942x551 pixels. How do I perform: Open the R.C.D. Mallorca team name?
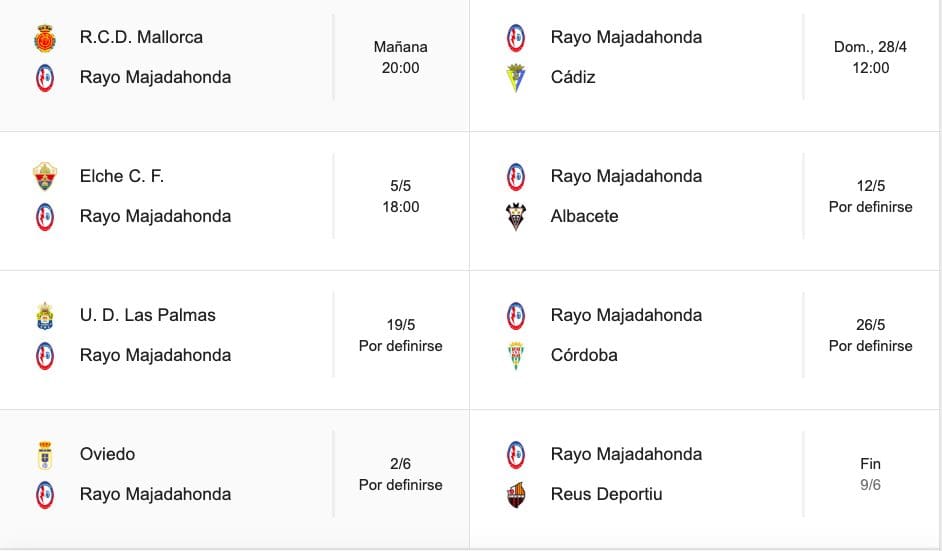coord(141,37)
